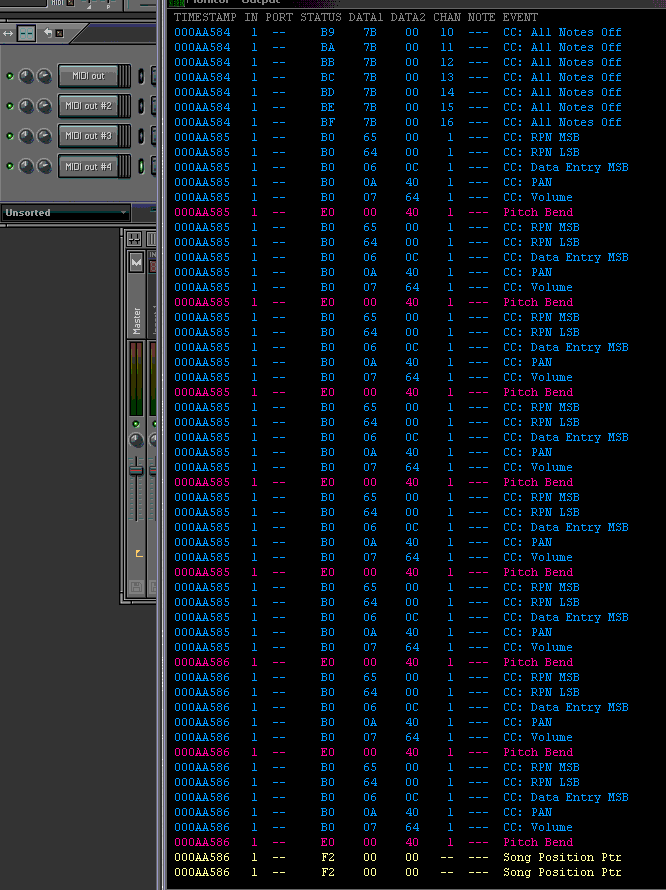Viewport: 666px width, 890px height.
Task: Select the B9 All Notes Off row
Action: (397, 32)
